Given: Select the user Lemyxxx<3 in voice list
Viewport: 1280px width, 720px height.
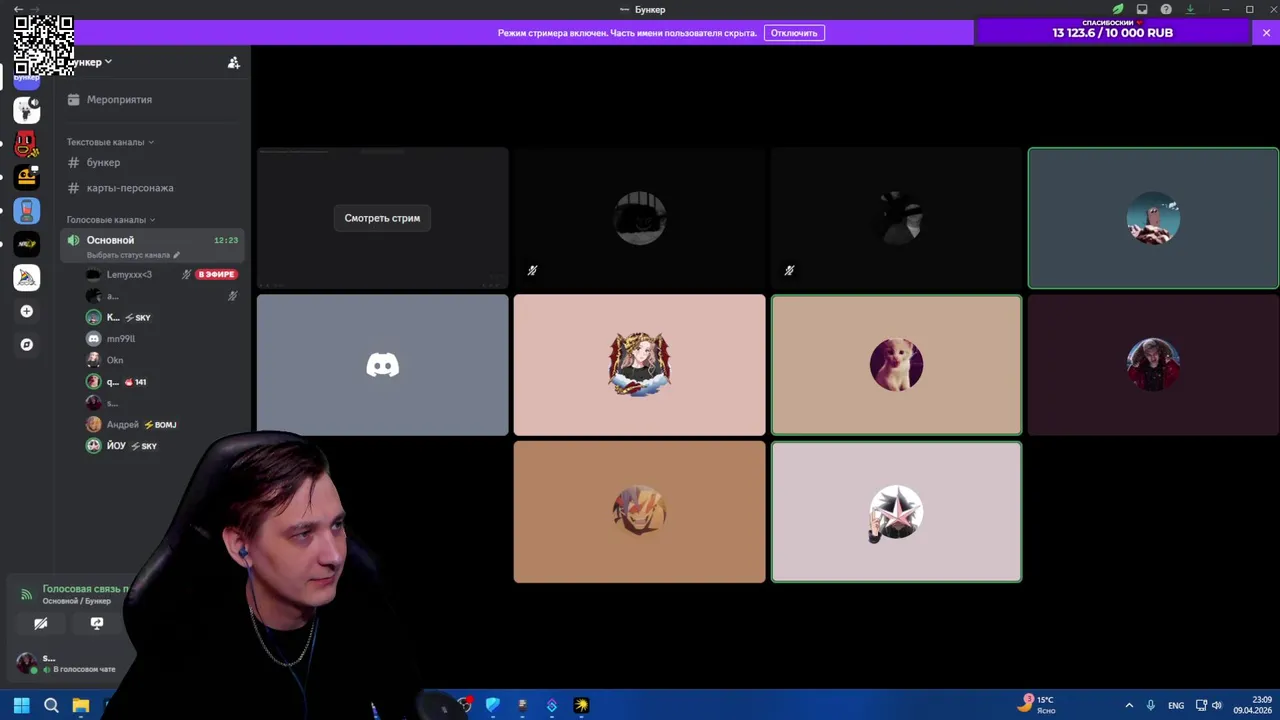Looking at the screenshot, I should (129, 274).
